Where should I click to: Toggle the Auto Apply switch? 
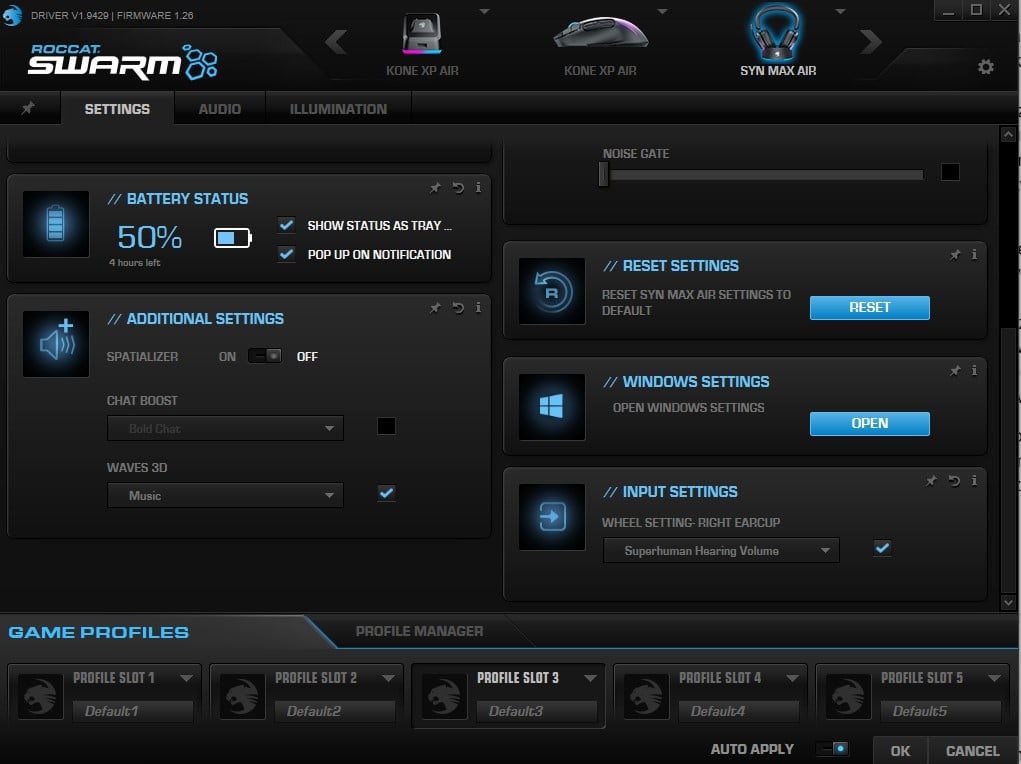[832, 749]
